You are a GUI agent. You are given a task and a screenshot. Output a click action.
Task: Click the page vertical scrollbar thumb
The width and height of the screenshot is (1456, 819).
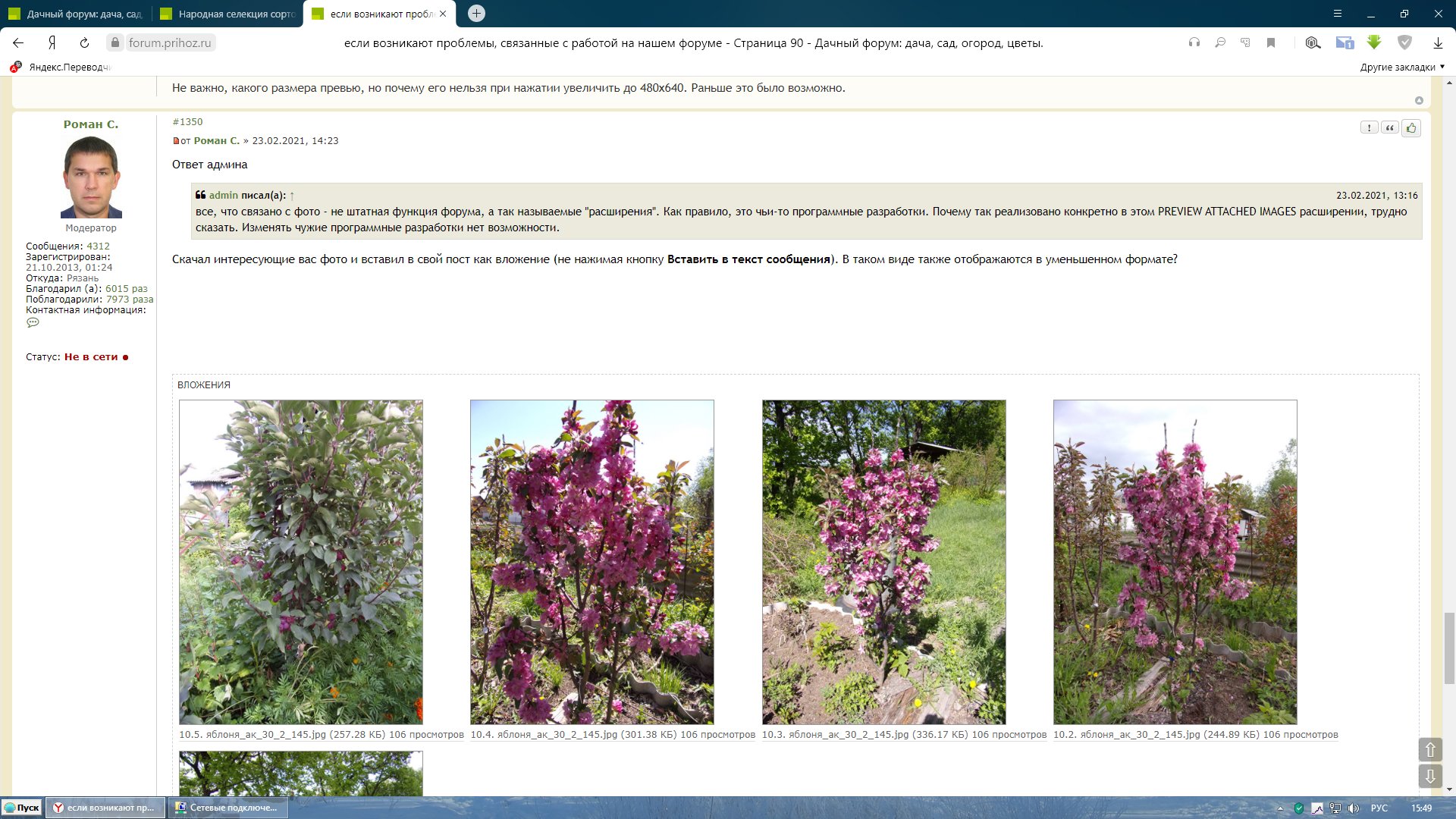(1449, 648)
